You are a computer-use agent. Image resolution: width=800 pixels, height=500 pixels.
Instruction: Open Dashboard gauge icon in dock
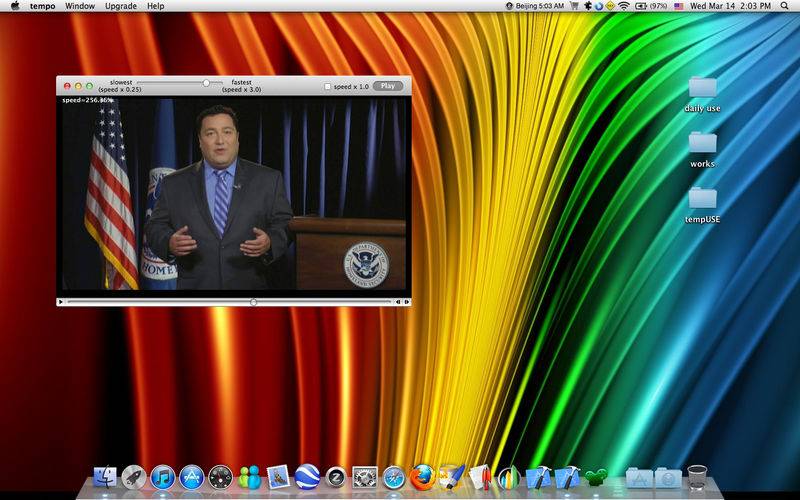pos(220,478)
